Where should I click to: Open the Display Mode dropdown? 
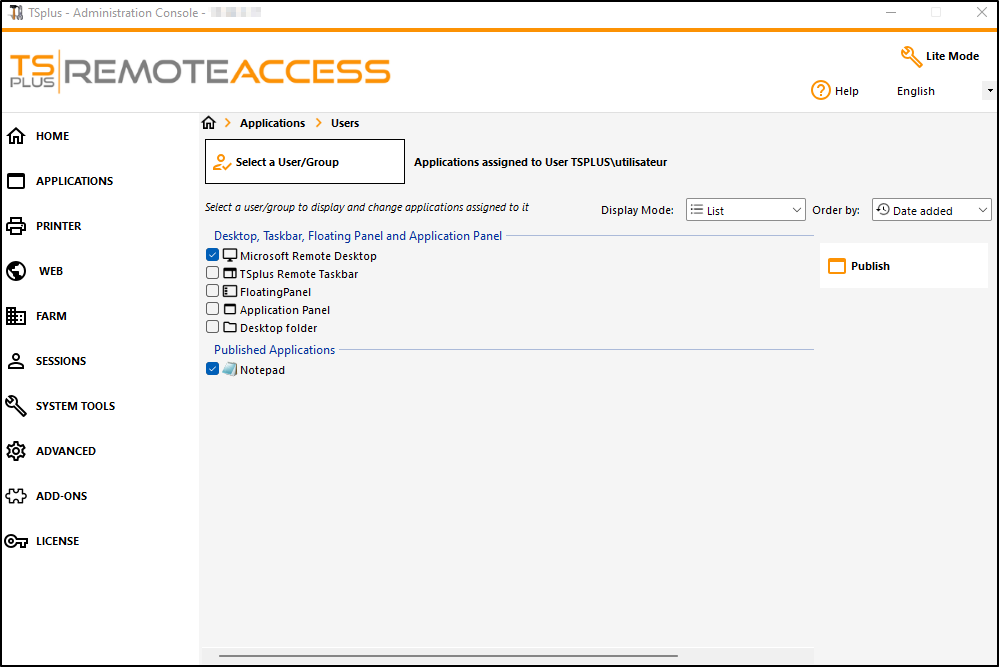[x=745, y=209]
